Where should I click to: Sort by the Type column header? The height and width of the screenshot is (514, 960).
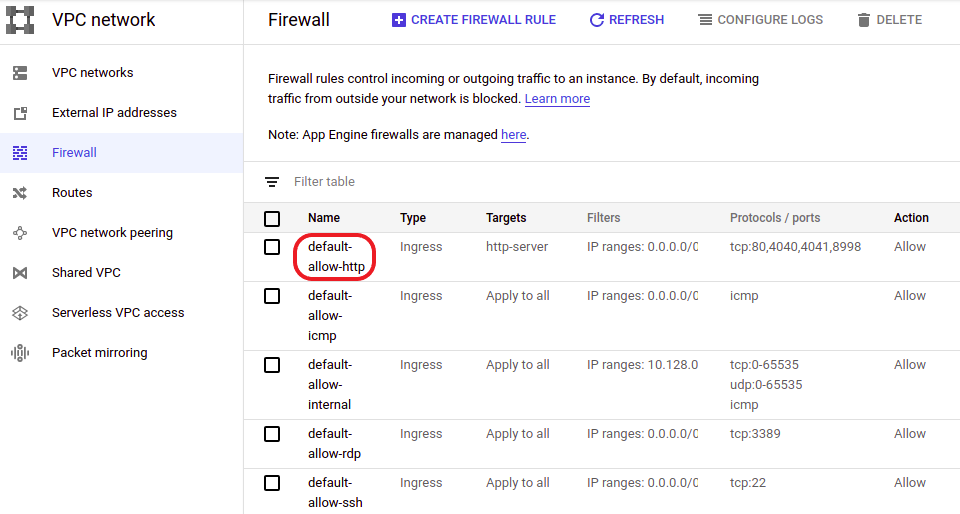click(413, 218)
